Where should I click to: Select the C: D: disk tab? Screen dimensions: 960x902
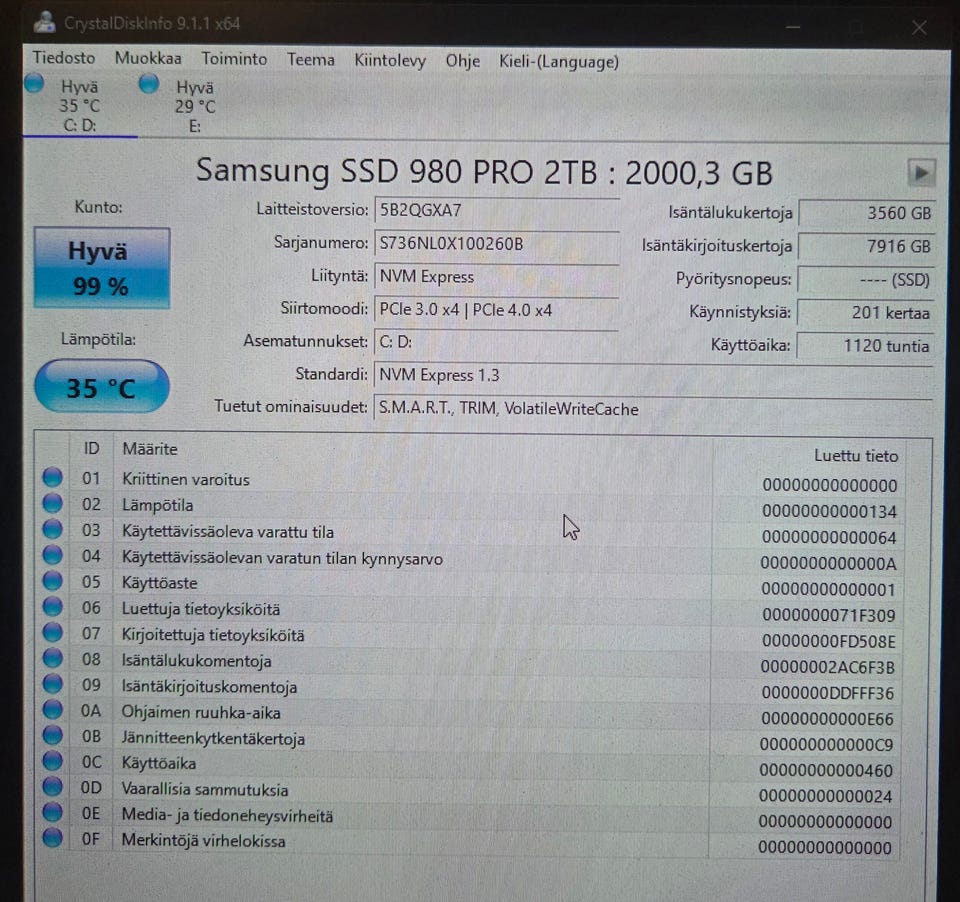point(80,105)
